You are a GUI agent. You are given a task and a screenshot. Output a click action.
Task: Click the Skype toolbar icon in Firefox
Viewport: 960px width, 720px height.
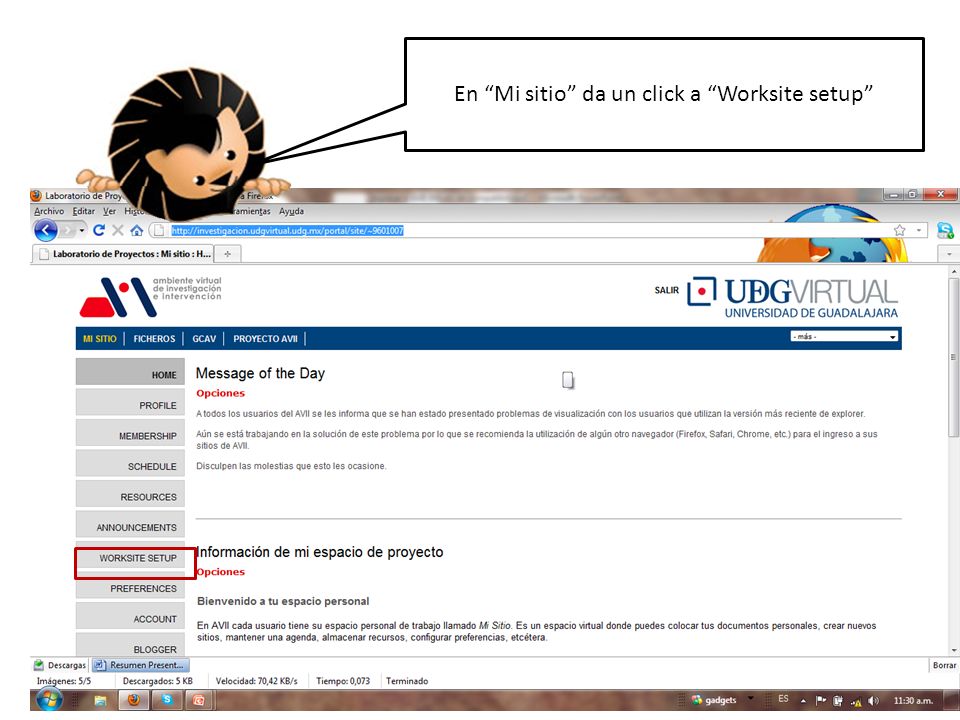point(945,230)
